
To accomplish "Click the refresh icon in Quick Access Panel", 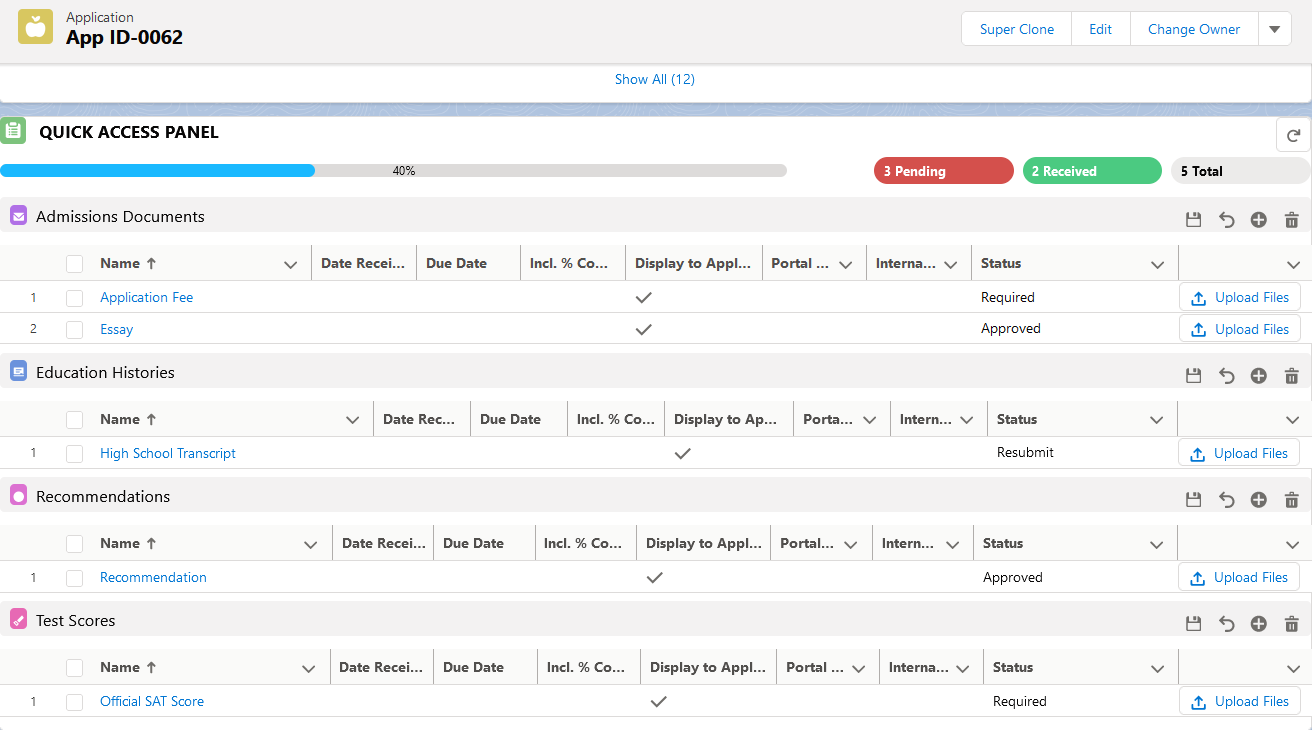I will point(1292,135).
